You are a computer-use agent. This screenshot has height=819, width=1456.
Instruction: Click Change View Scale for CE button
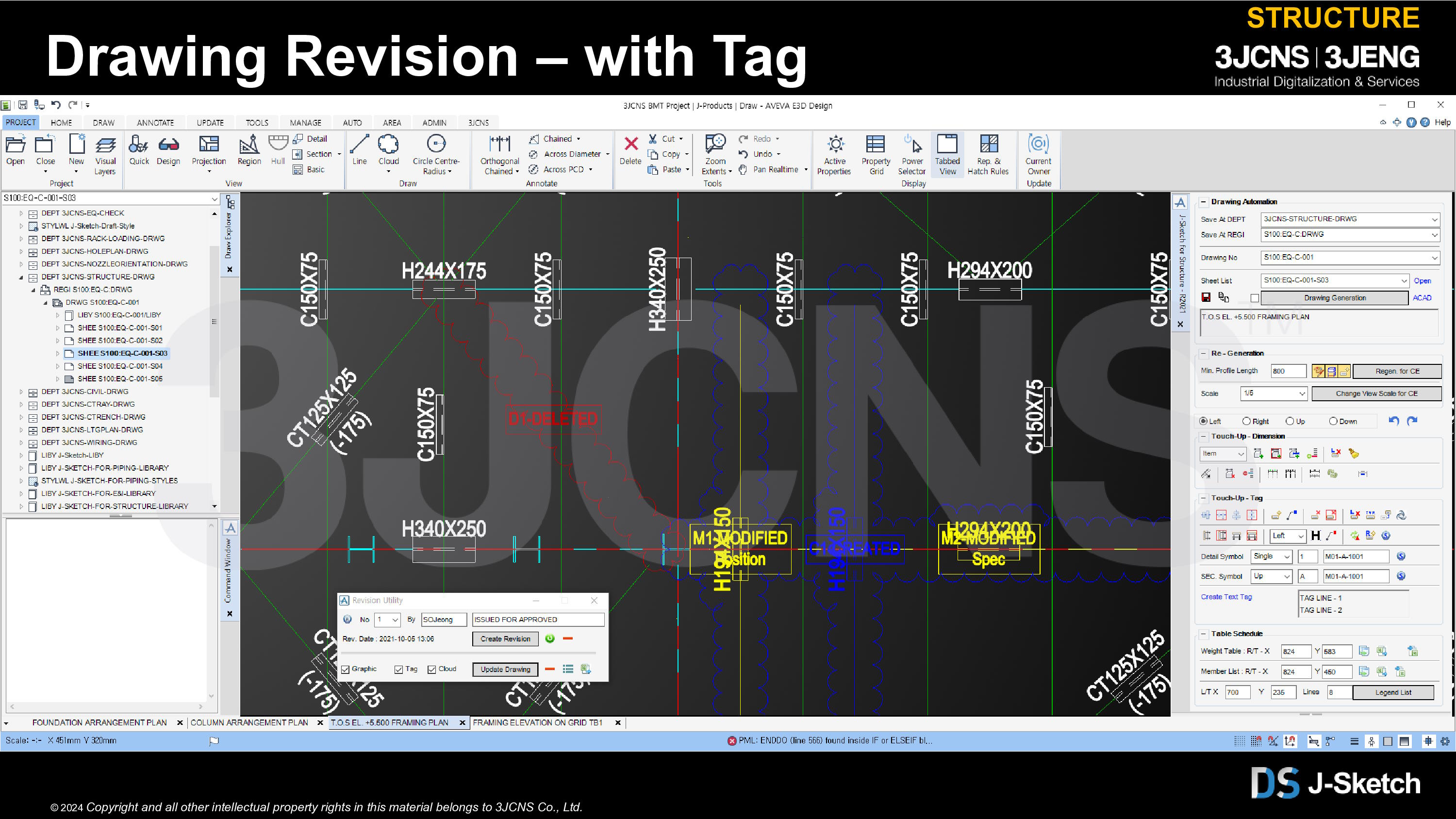(1376, 393)
